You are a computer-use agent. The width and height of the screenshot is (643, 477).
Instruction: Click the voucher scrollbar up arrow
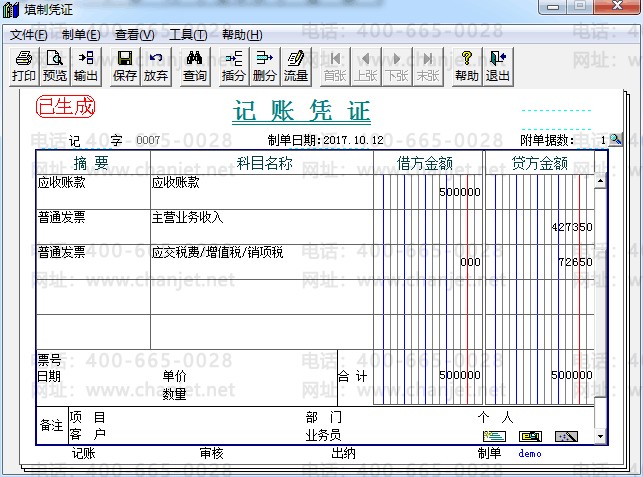tap(600, 182)
